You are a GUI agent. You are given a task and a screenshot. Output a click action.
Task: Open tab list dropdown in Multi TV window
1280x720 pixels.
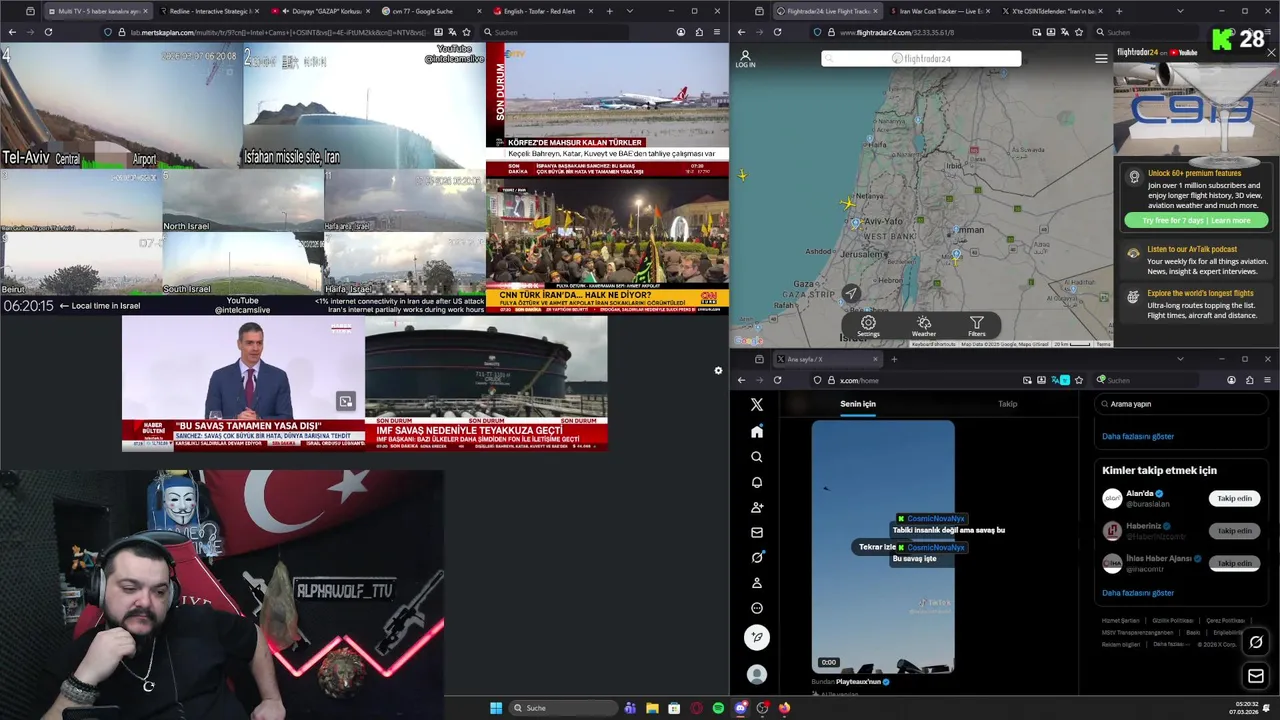629,11
